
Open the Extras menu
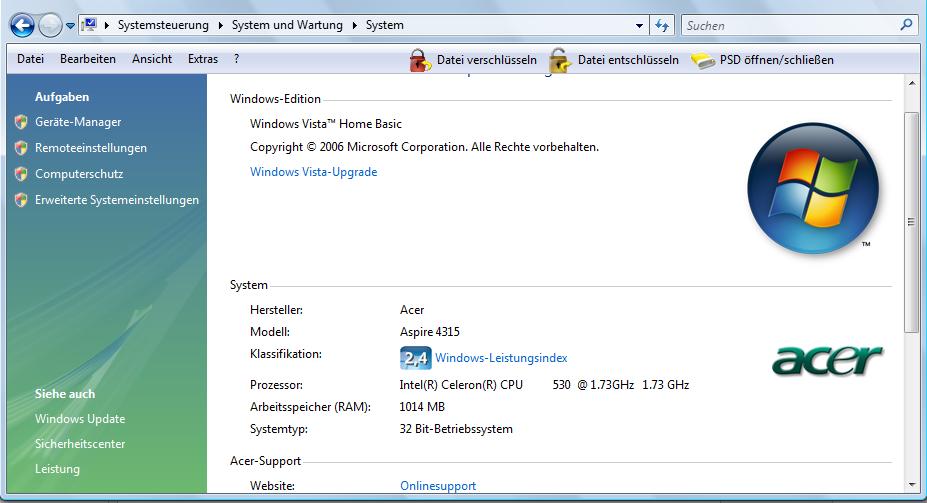coord(203,59)
